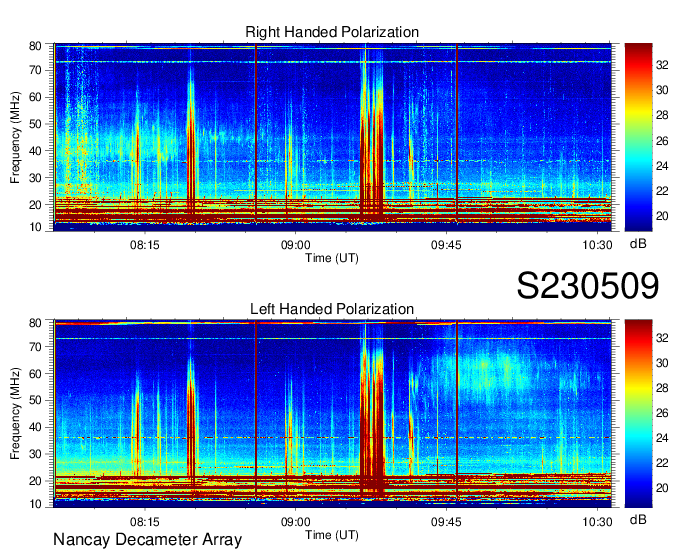This screenshot has height=552, width=680.
Task: Click the Left Handed Polarization title
Action: click(332, 309)
